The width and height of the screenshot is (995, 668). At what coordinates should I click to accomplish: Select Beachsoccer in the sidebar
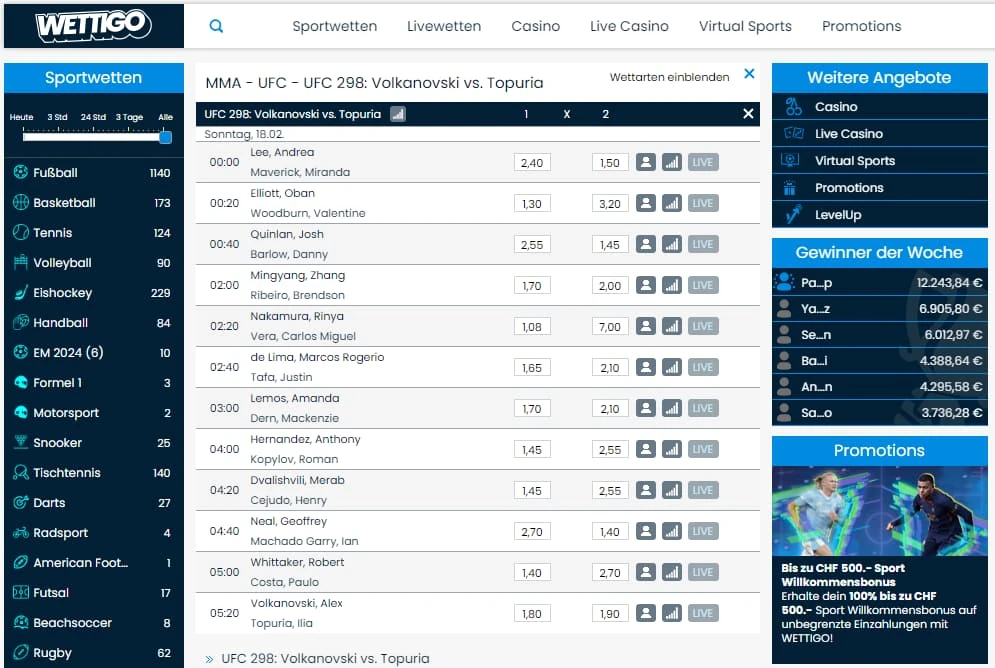94,622
